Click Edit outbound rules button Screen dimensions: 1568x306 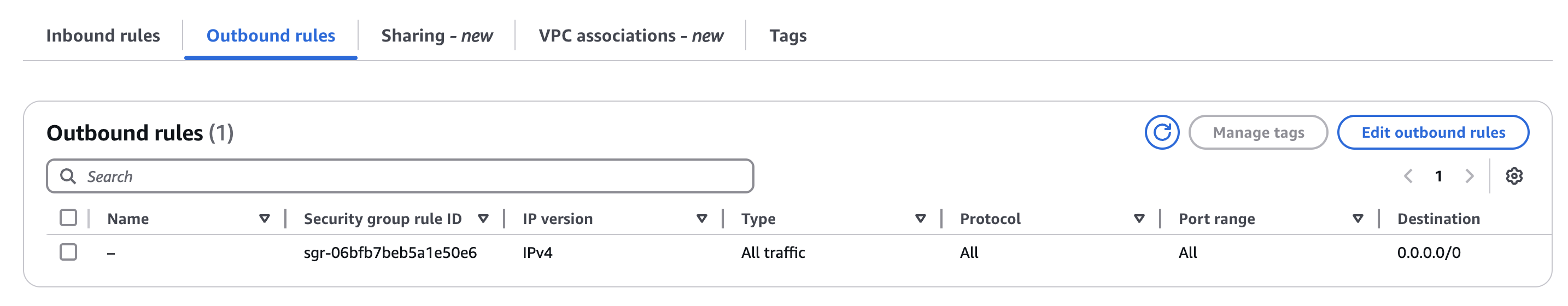1433,132
